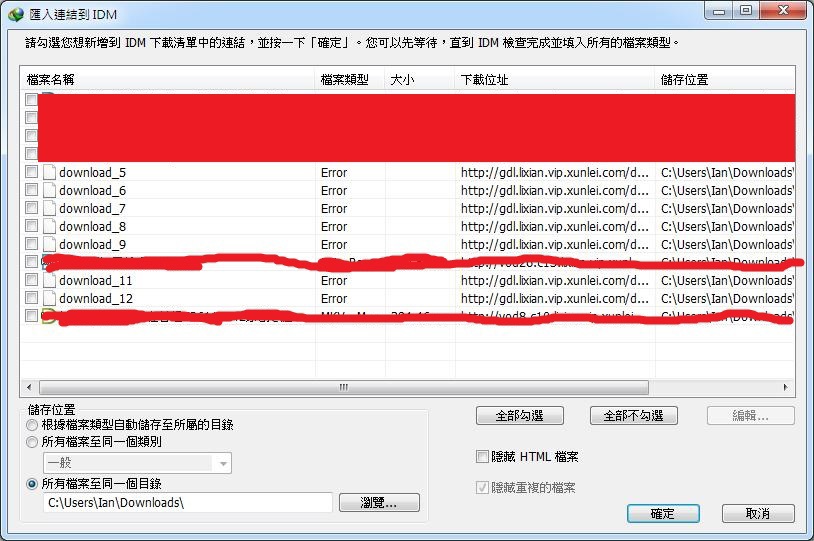Sort by 檔案類型 column header
The height and width of the screenshot is (541, 814).
349,79
